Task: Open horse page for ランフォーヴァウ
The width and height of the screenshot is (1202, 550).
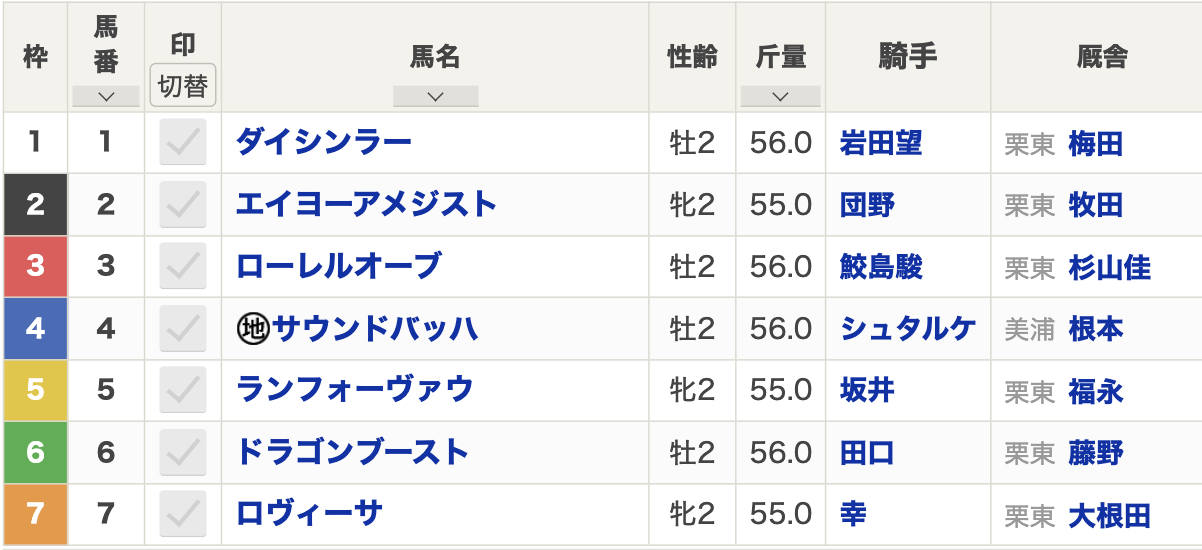Action: point(354,390)
